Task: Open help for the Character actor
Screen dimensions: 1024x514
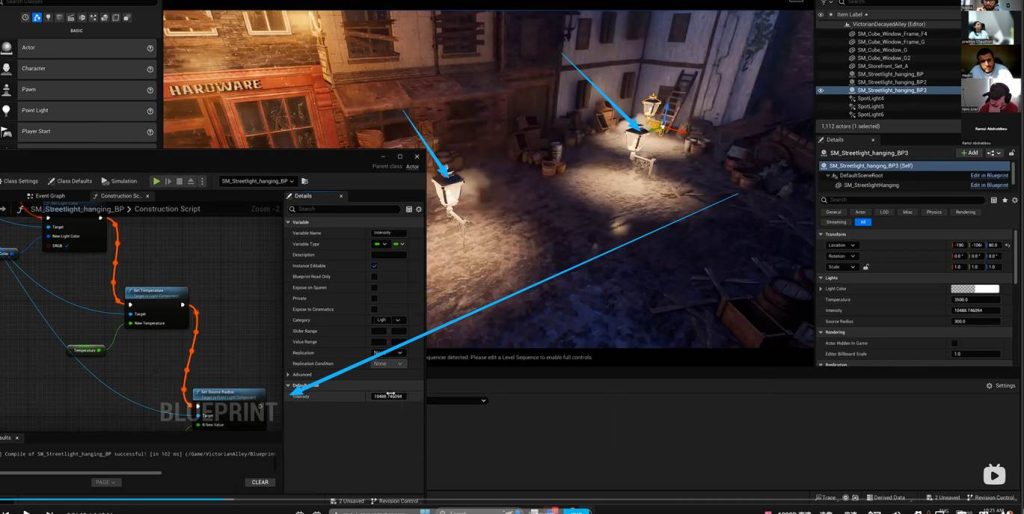Action: (150, 69)
